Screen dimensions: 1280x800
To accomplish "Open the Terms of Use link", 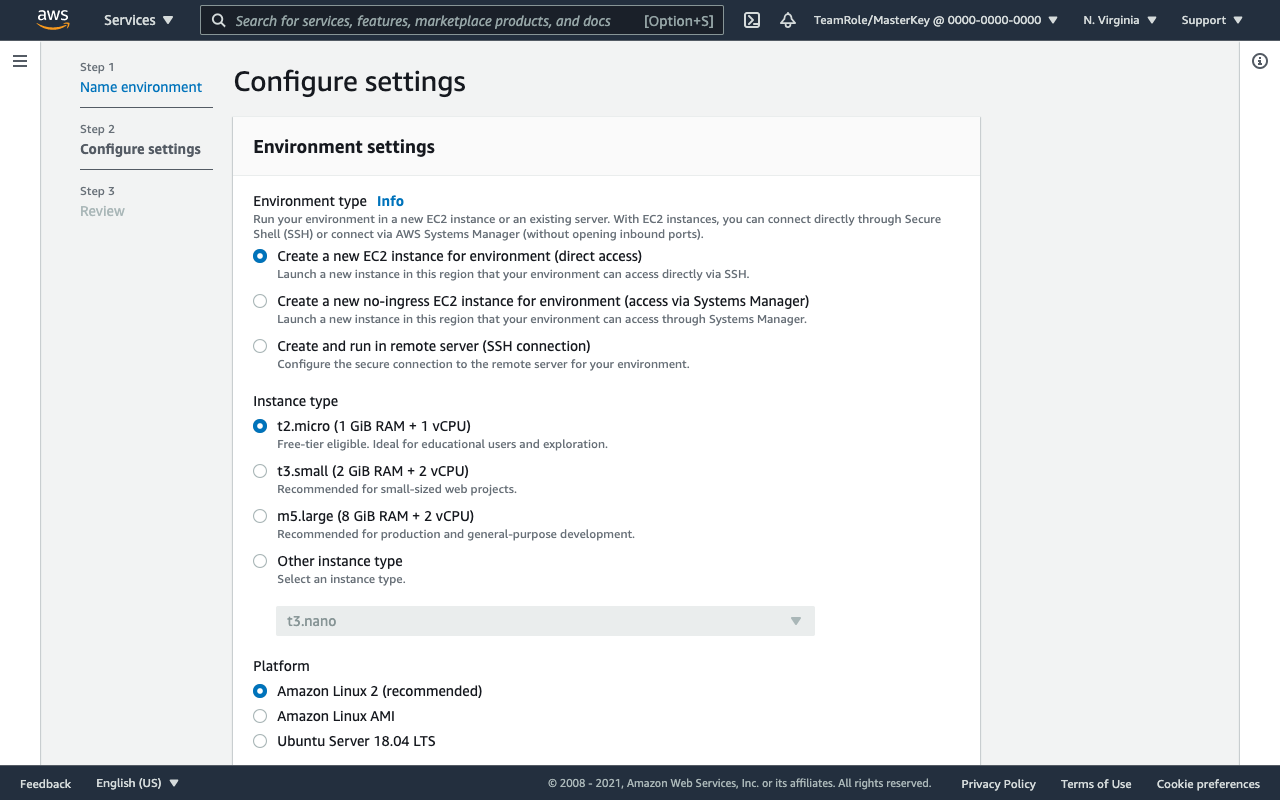I will tap(1096, 784).
